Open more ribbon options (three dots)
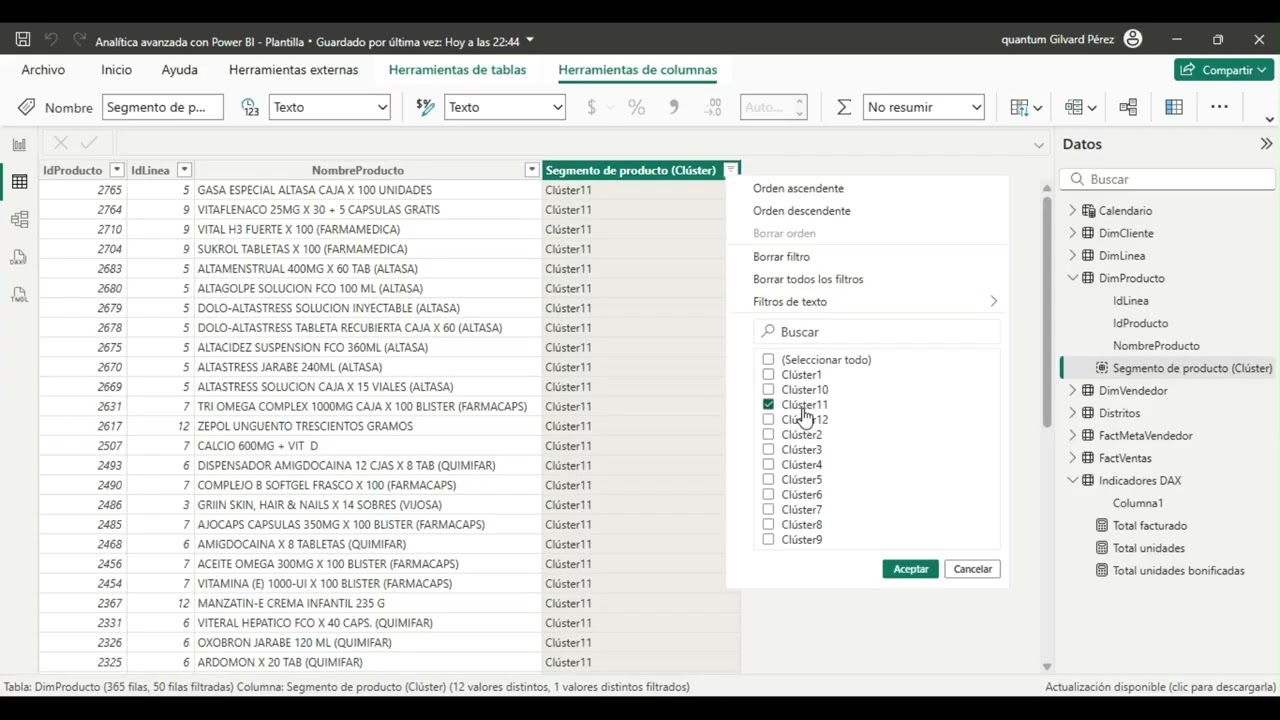Image resolution: width=1280 pixels, height=720 pixels. pos(1219,107)
